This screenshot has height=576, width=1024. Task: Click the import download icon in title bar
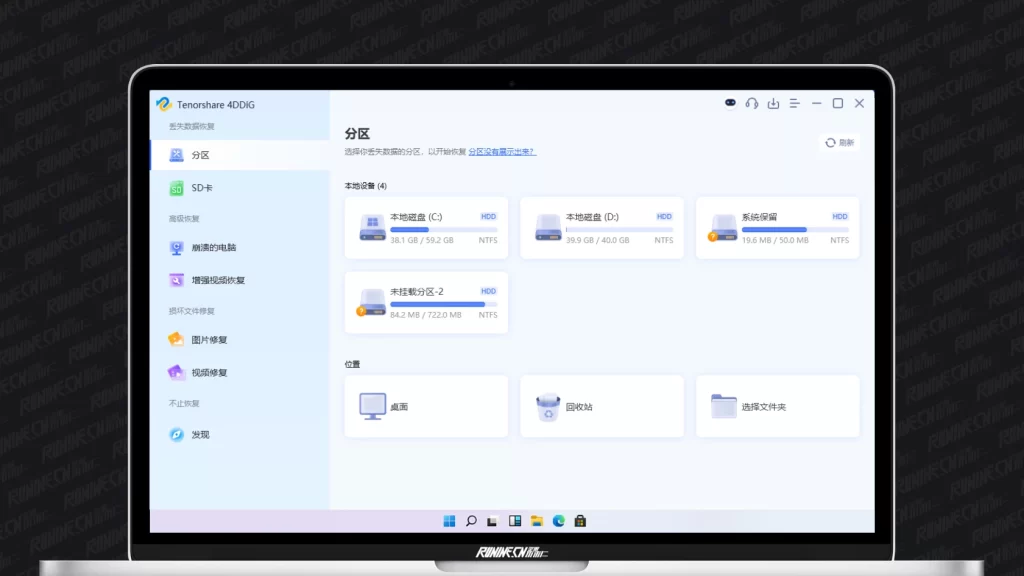[773, 103]
